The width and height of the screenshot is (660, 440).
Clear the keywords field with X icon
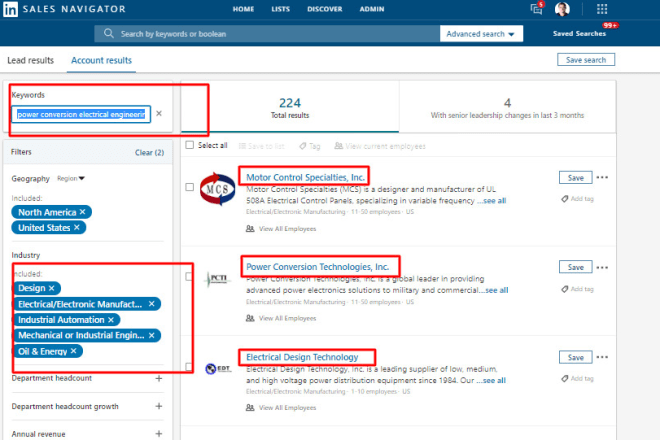[x=159, y=113]
